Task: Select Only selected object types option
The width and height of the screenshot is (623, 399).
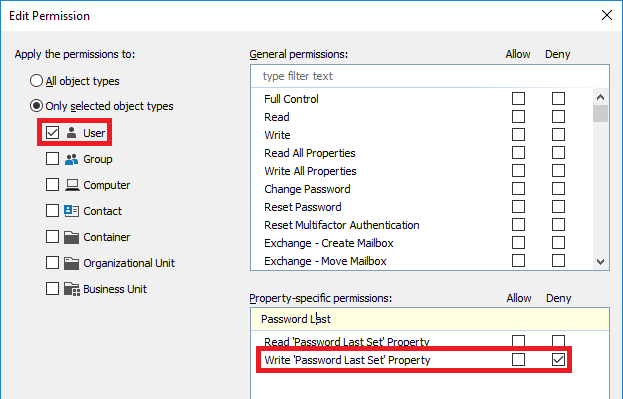Action: [x=36, y=106]
